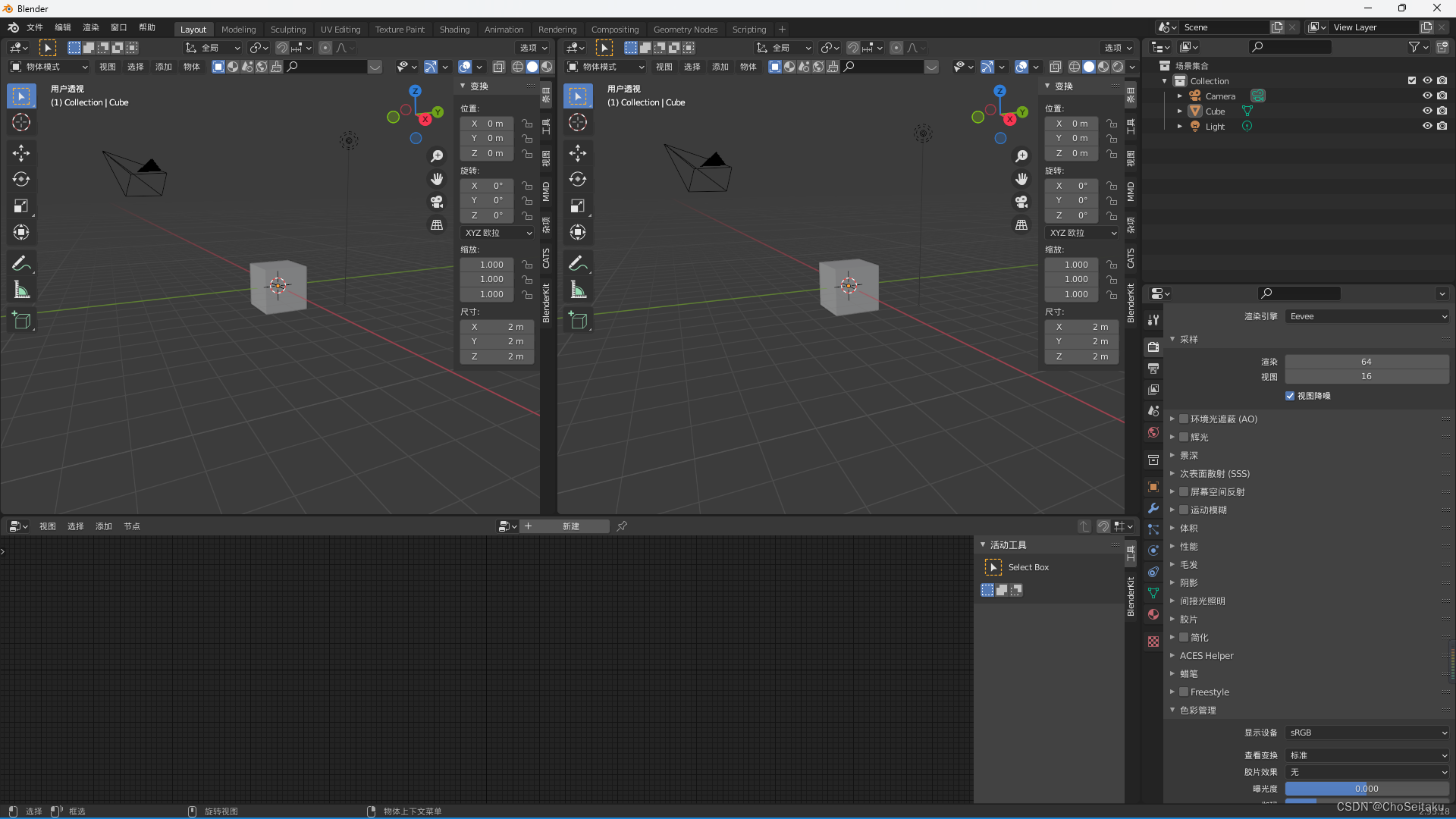Open the Output properties tab
This screenshot has height=819, width=1456.
click(x=1153, y=369)
